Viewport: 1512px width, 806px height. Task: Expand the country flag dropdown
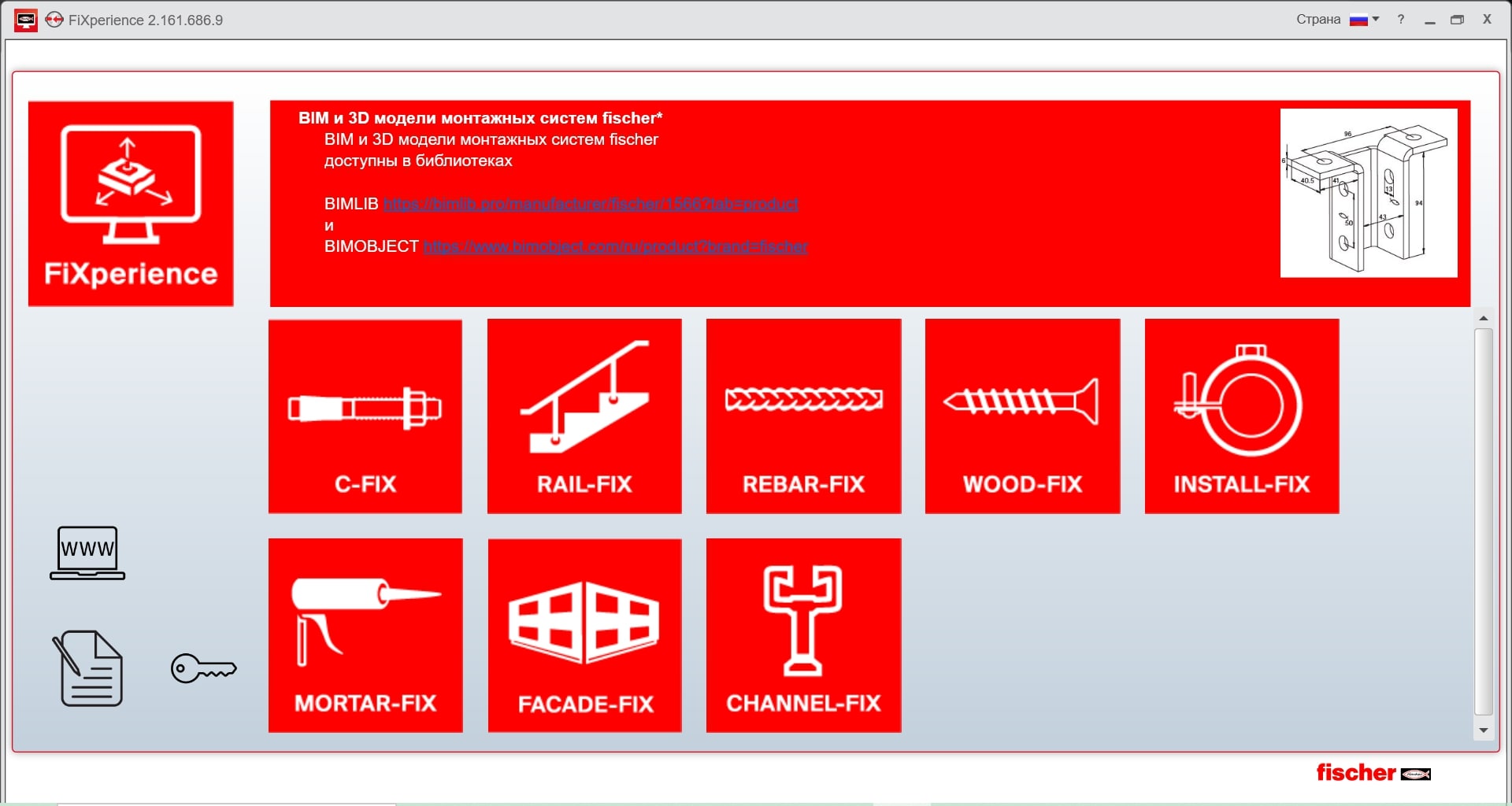pyautogui.click(x=1364, y=20)
